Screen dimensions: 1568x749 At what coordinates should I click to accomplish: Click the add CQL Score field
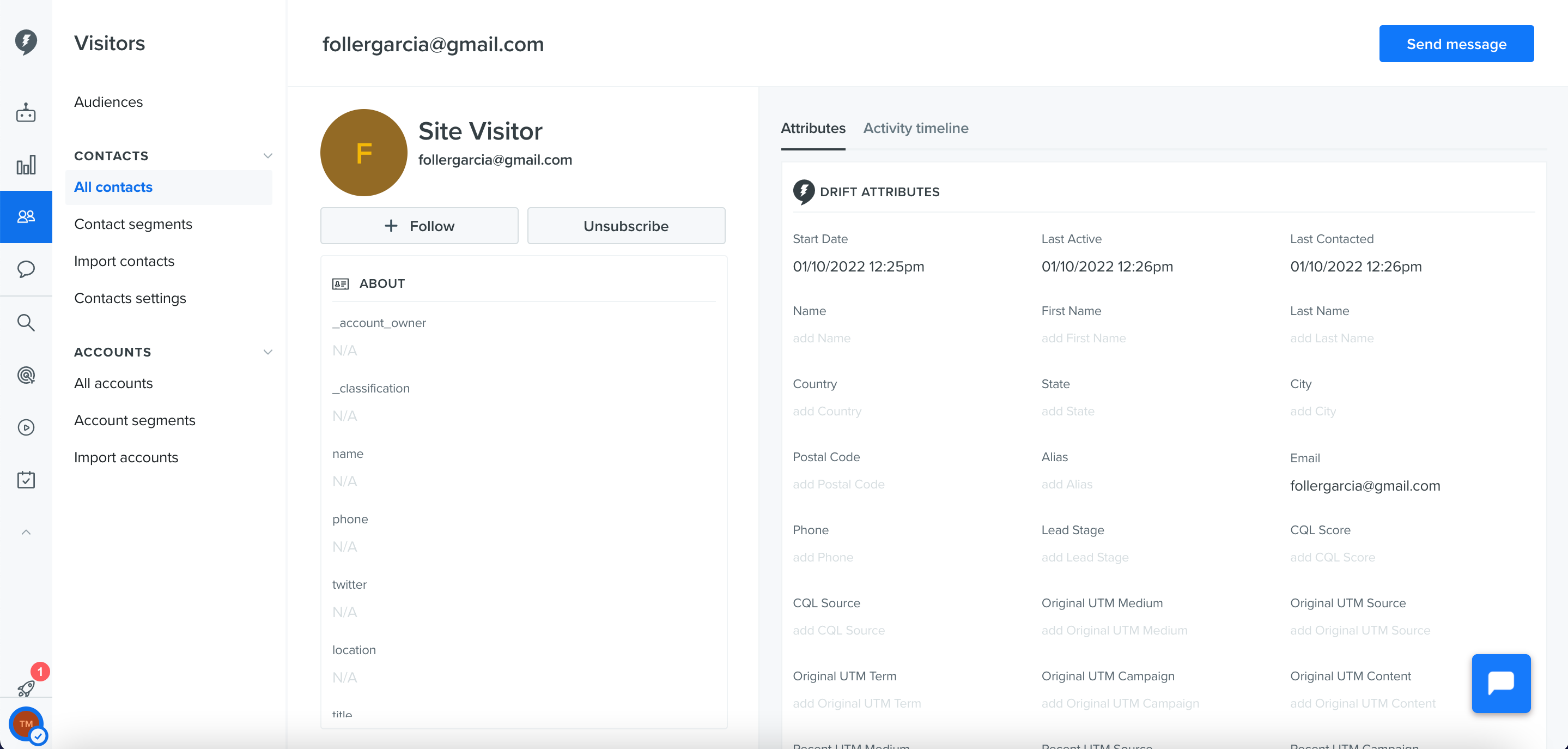pos(1333,557)
